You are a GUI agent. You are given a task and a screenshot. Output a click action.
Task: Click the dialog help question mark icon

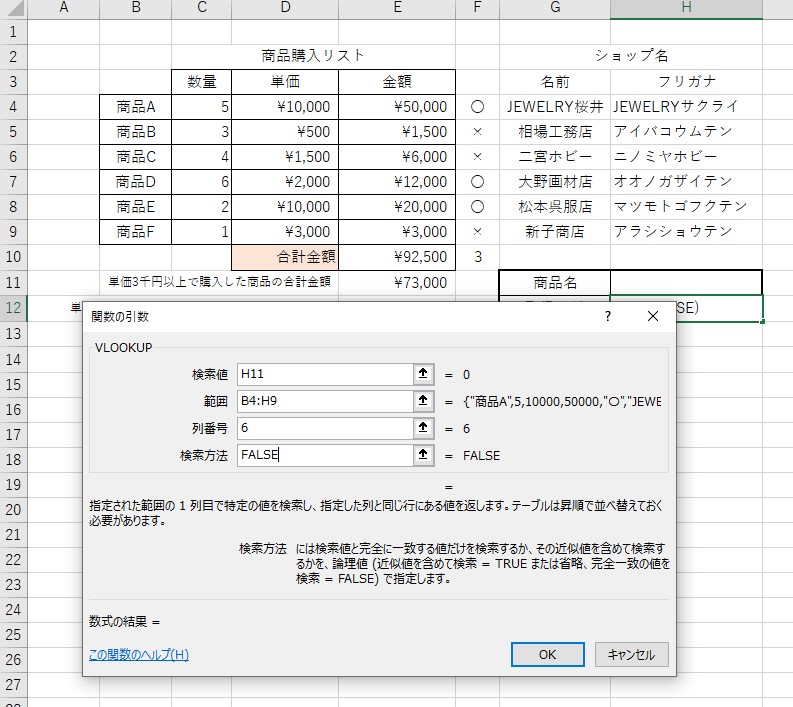[x=607, y=316]
